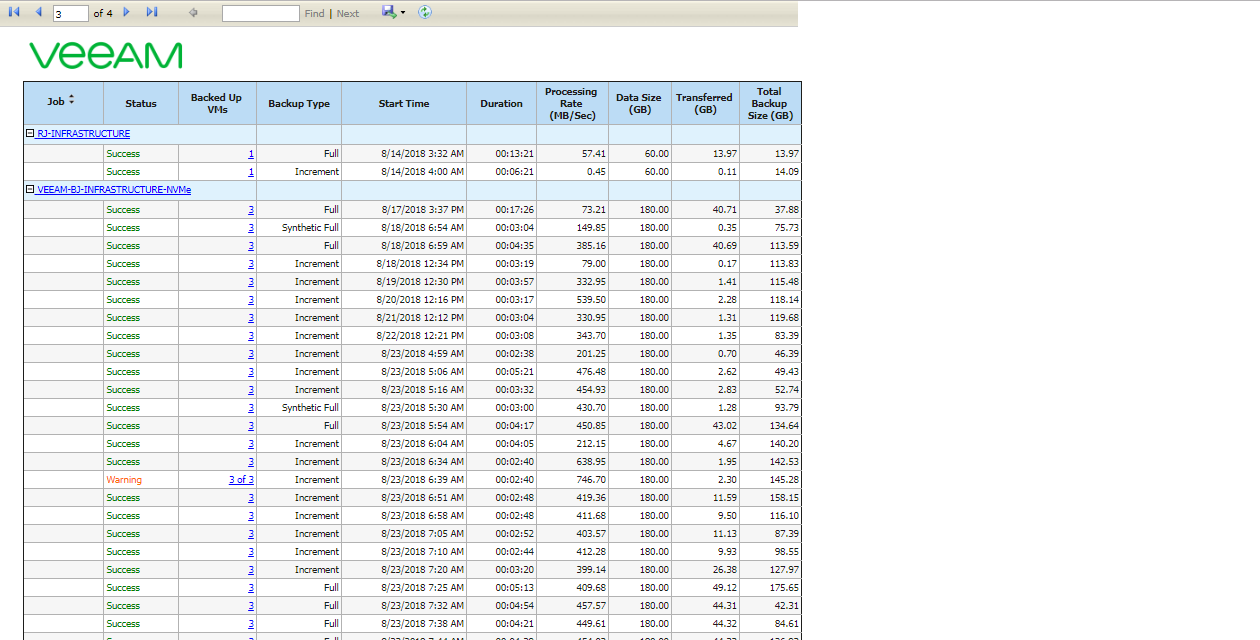Click the Data Size (GB) header
1260x640 pixels.
(x=639, y=103)
